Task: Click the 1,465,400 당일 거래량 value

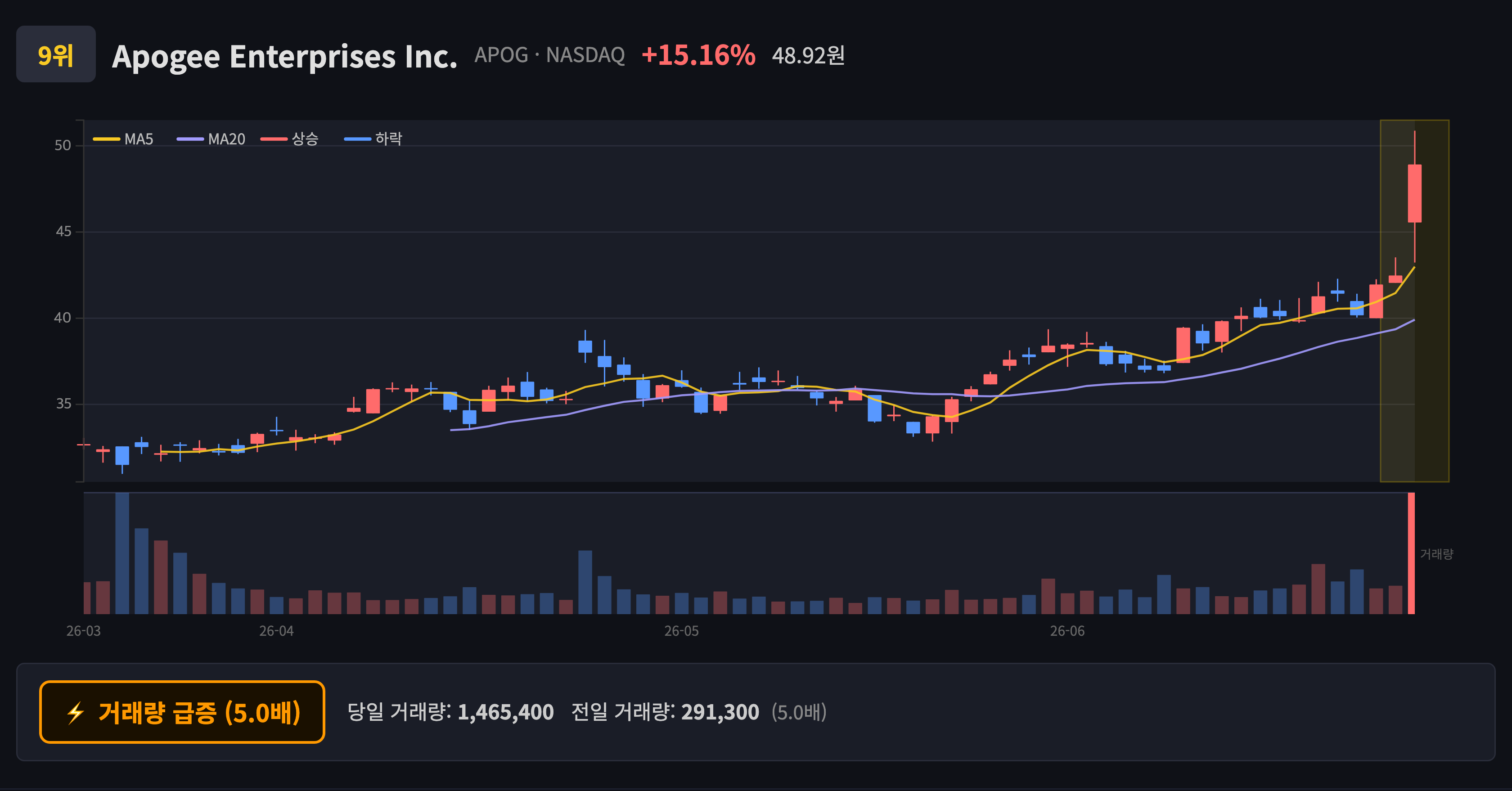Action: (505, 712)
